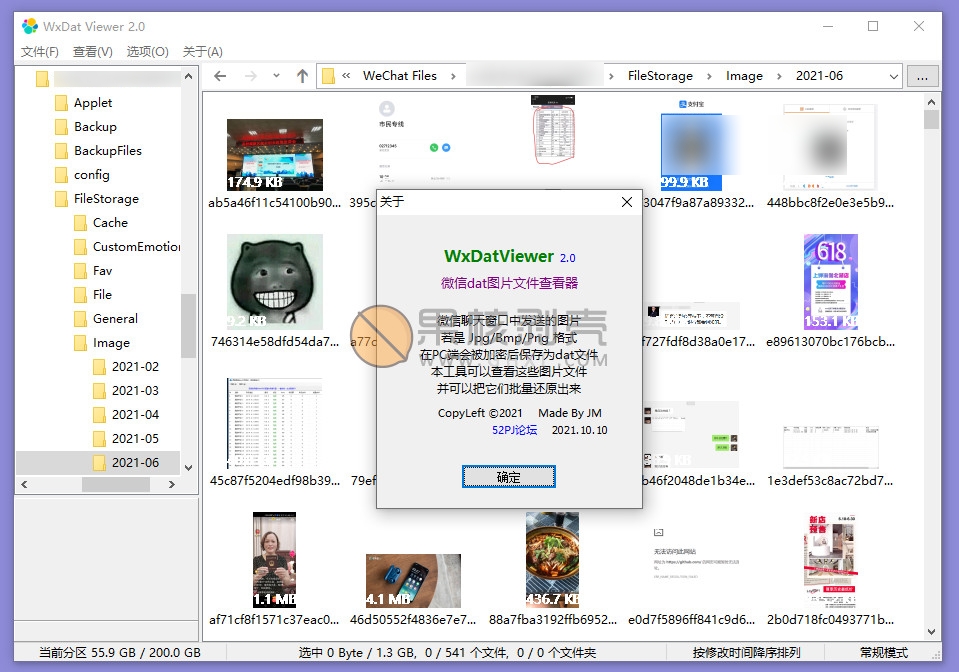Open the address bar history dropdown

click(x=894, y=76)
